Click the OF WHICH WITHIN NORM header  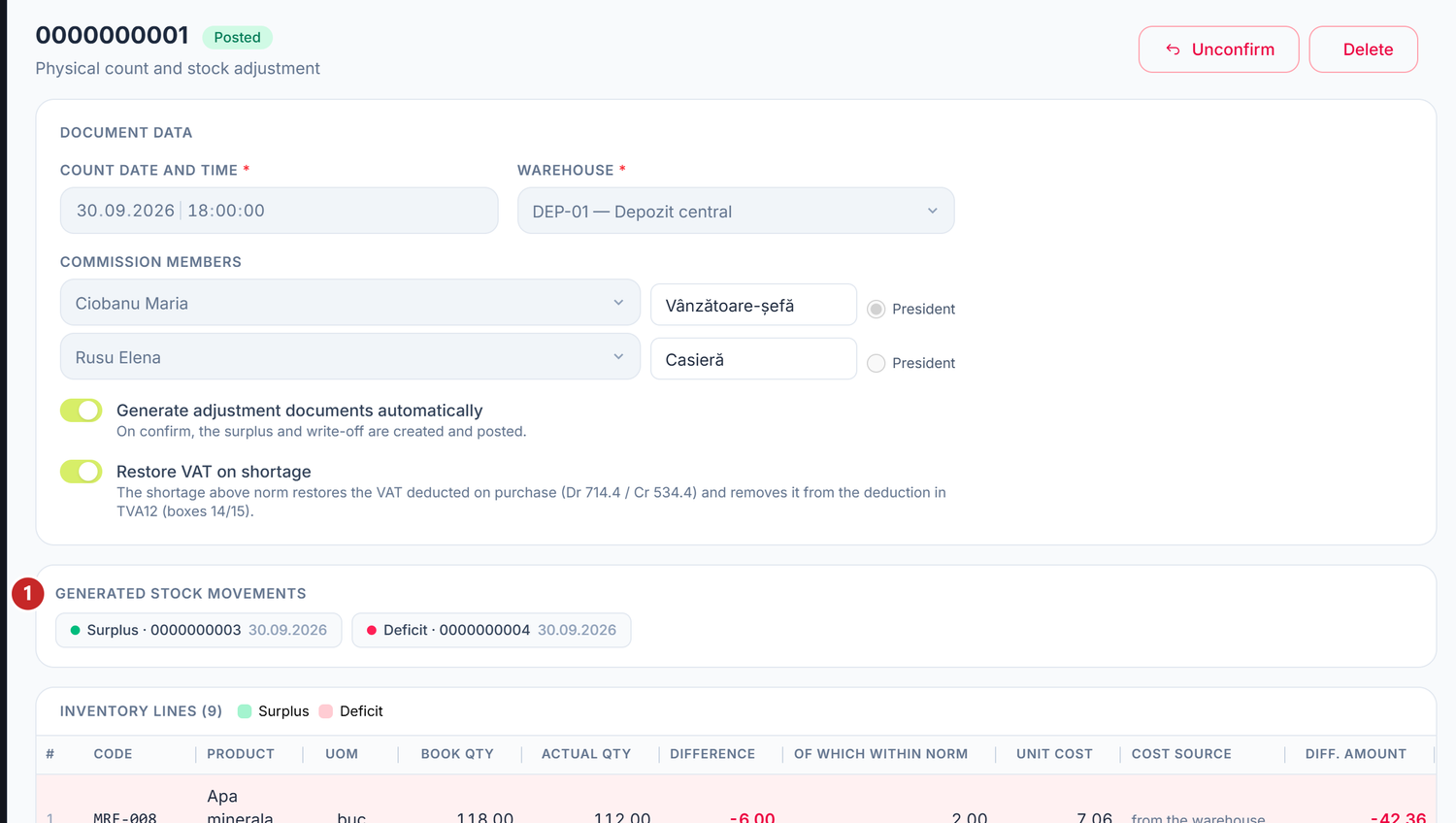click(x=880, y=754)
